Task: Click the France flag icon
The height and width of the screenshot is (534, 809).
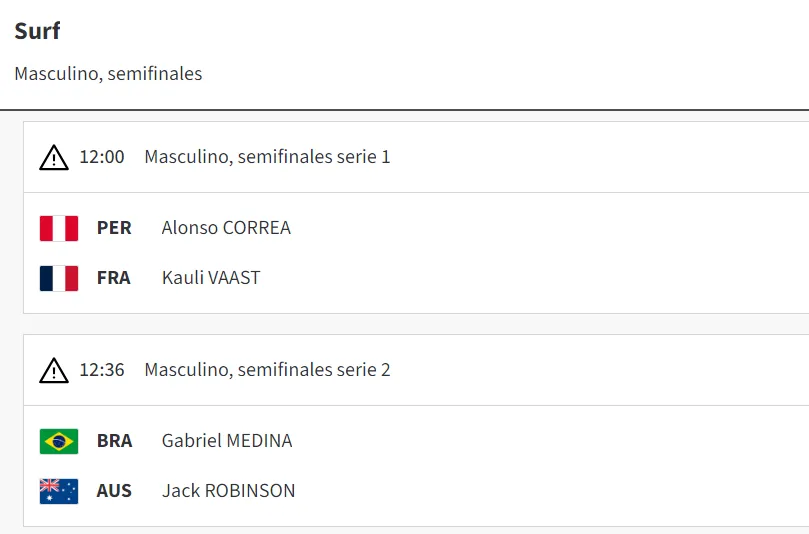Action: coord(59,278)
